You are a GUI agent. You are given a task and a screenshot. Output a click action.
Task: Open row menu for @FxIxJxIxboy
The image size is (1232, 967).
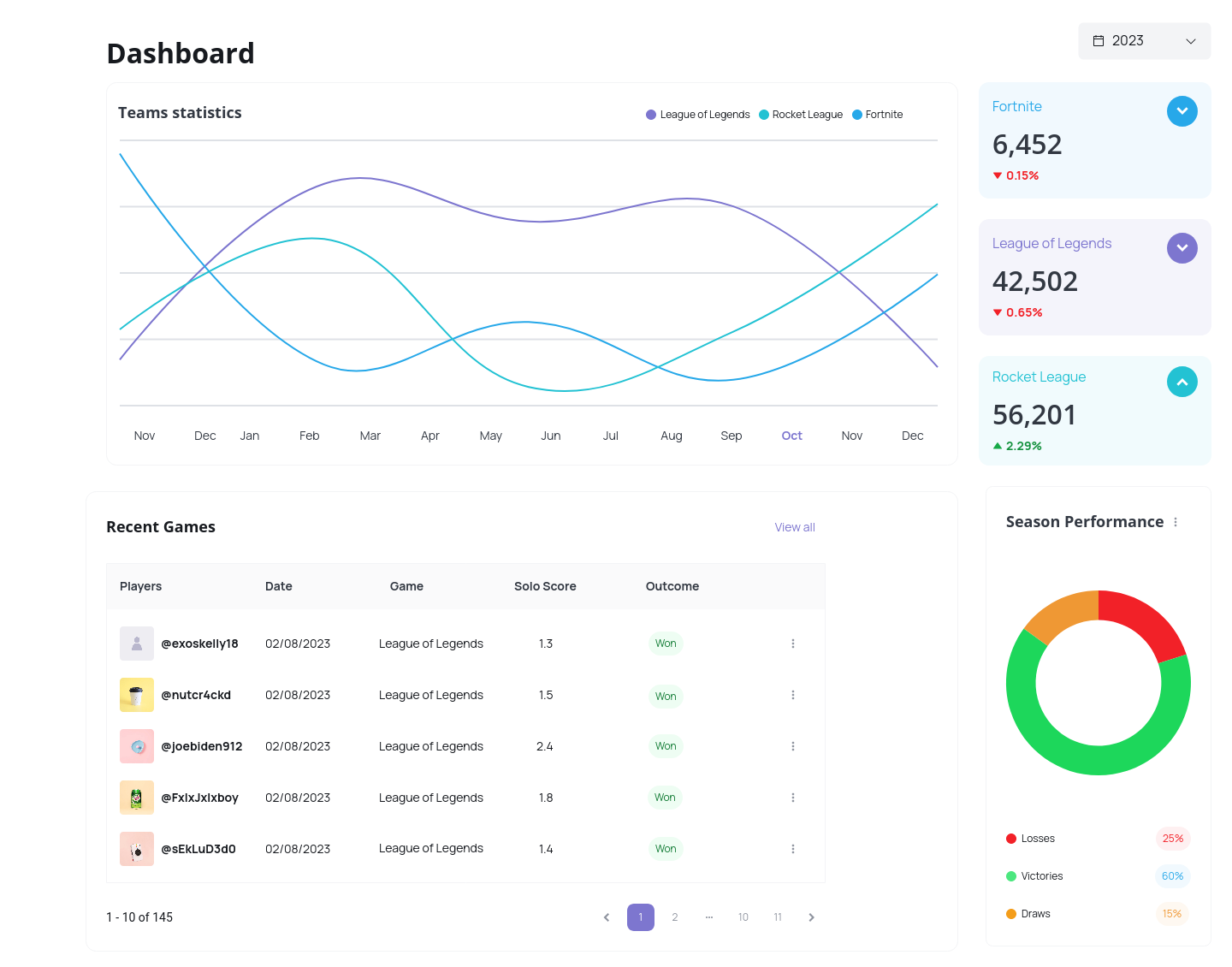coord(793,798)
